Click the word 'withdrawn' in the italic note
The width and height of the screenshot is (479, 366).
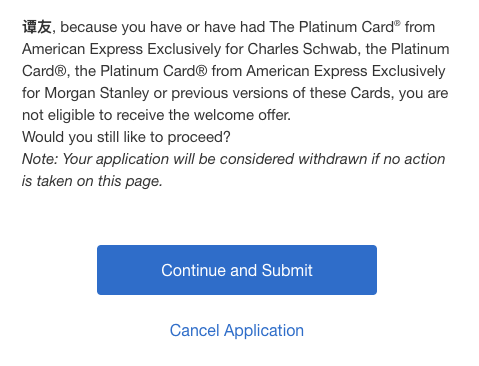332,159
